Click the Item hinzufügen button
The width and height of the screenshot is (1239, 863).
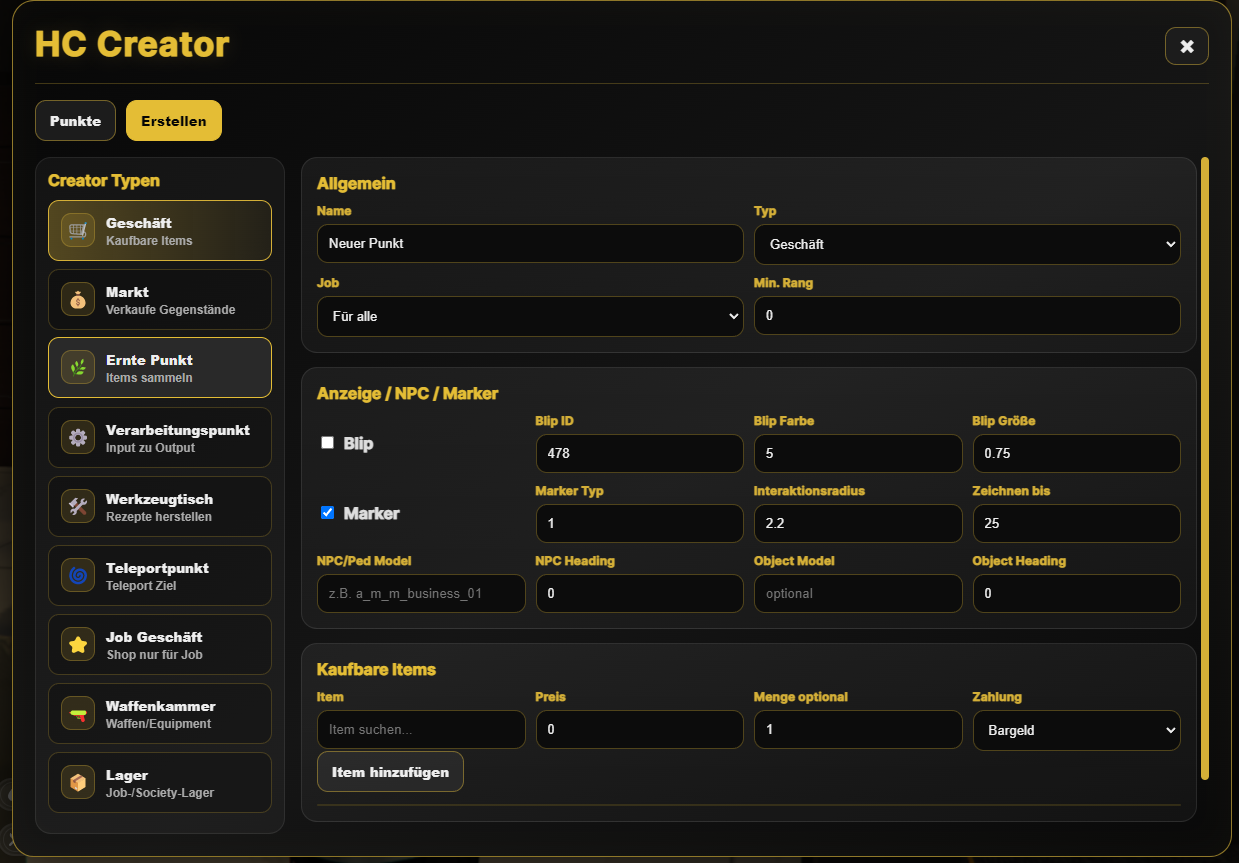(x=390, y=772)
